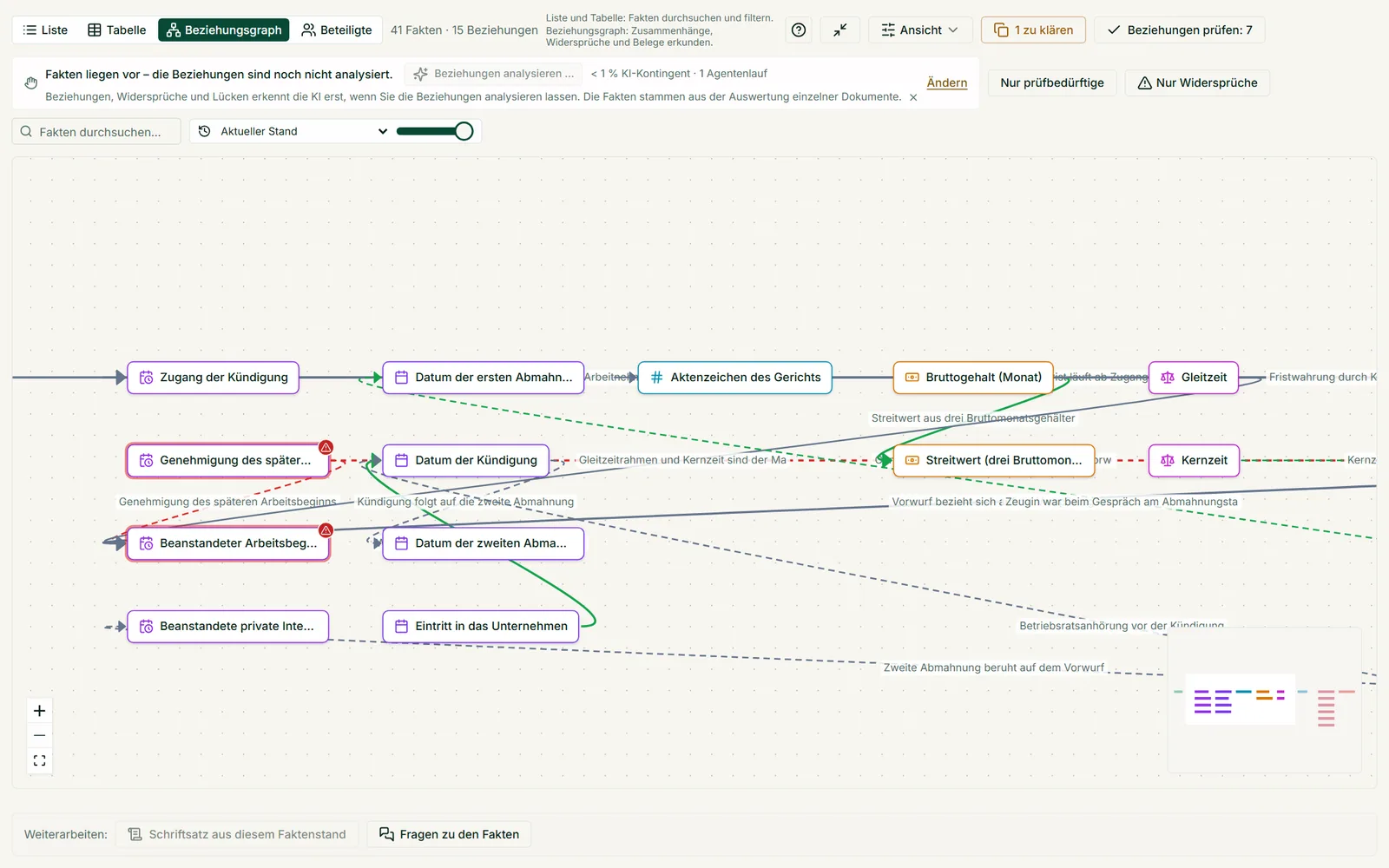Zoom out with the minus button
Image resolution: width=1389 pixels, height=868 pixels.
coord(40,736)
